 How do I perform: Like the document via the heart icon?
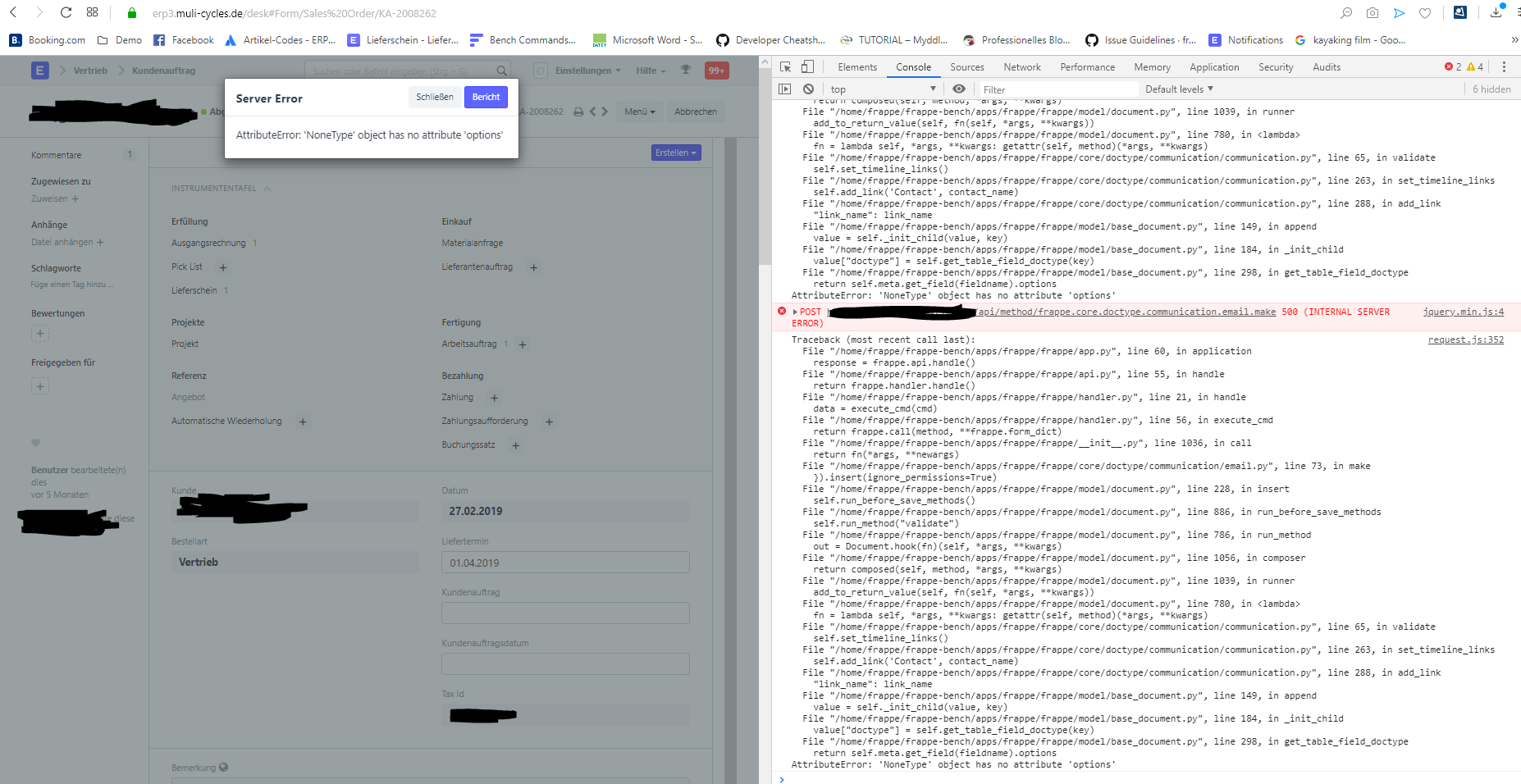(x=35, y=443)
